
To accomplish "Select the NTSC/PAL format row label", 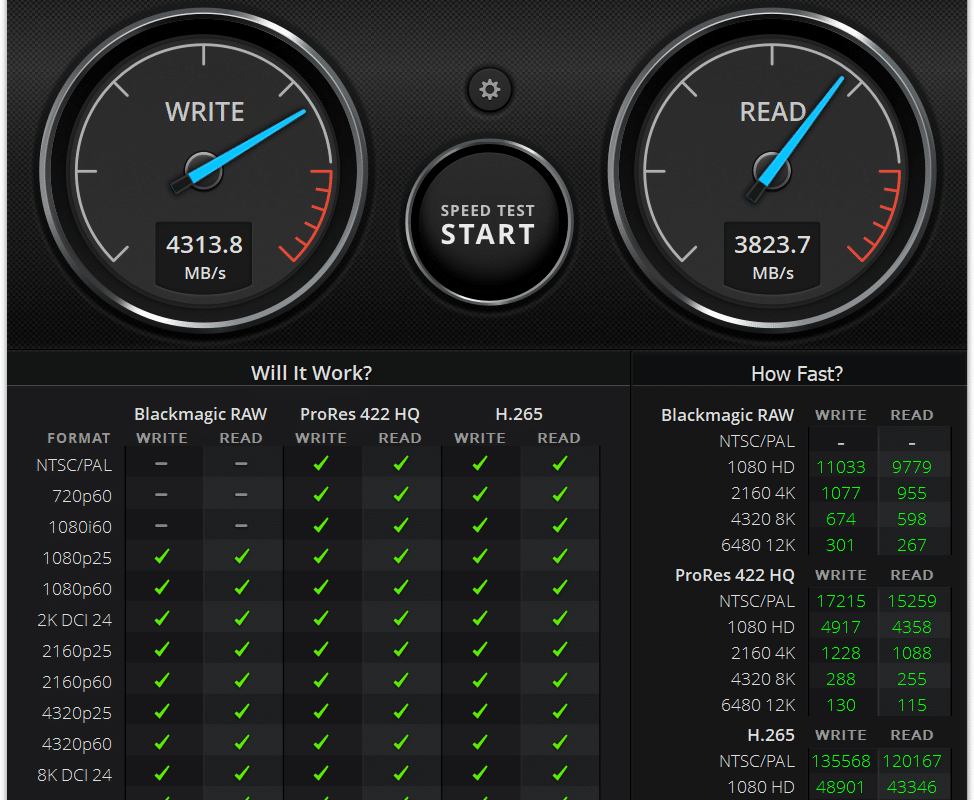I will [x=74, y=465].
